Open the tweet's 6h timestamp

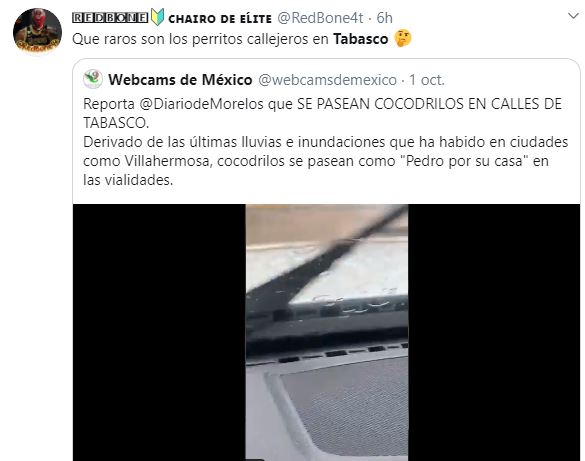pos(384,18)
